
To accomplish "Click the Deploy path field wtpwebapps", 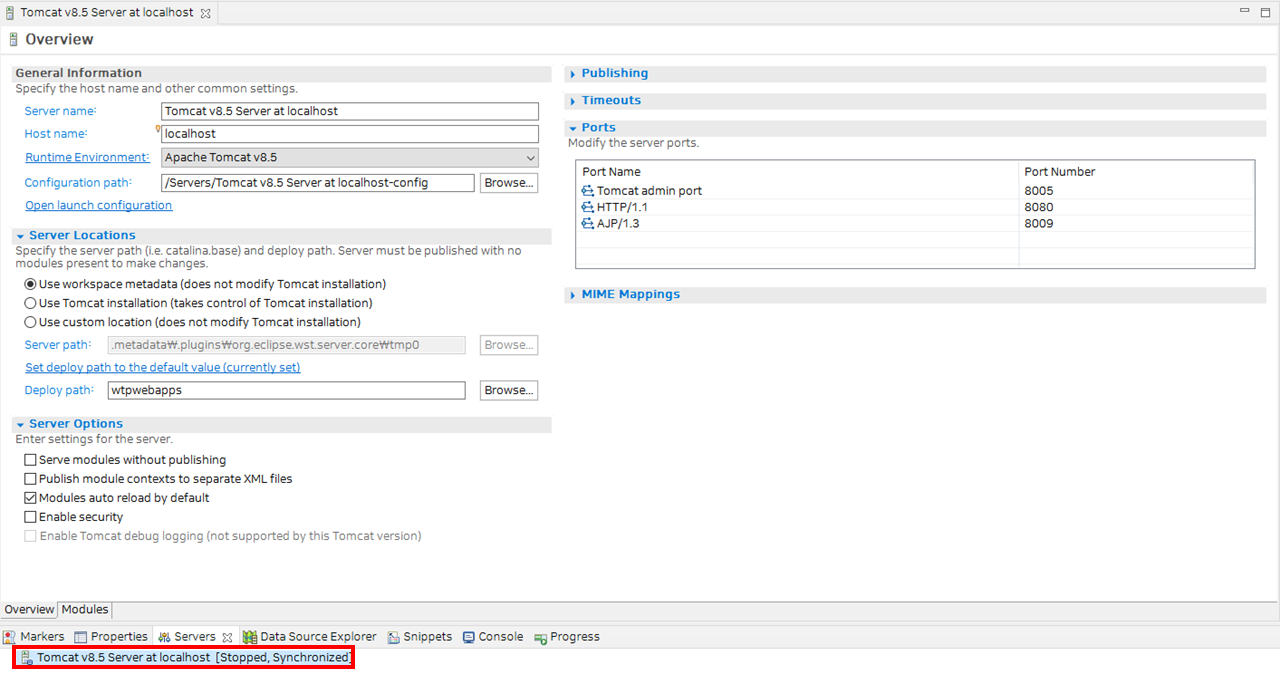I will click(286, 391).
